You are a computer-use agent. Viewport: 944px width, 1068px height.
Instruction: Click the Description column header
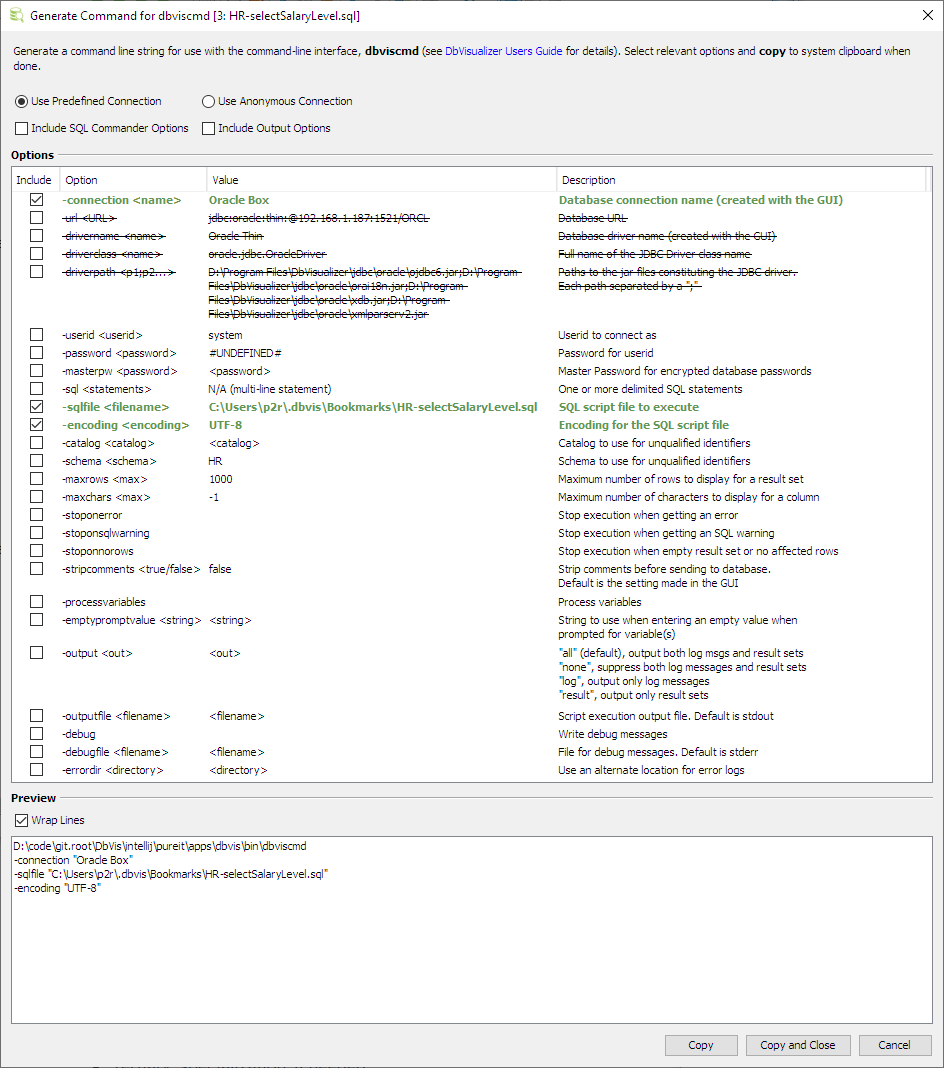[x=740, y=180]
